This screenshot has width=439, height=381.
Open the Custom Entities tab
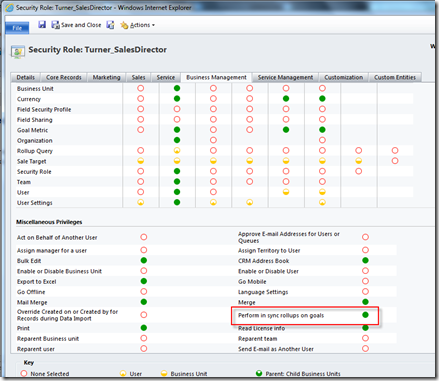pos(395,77)
